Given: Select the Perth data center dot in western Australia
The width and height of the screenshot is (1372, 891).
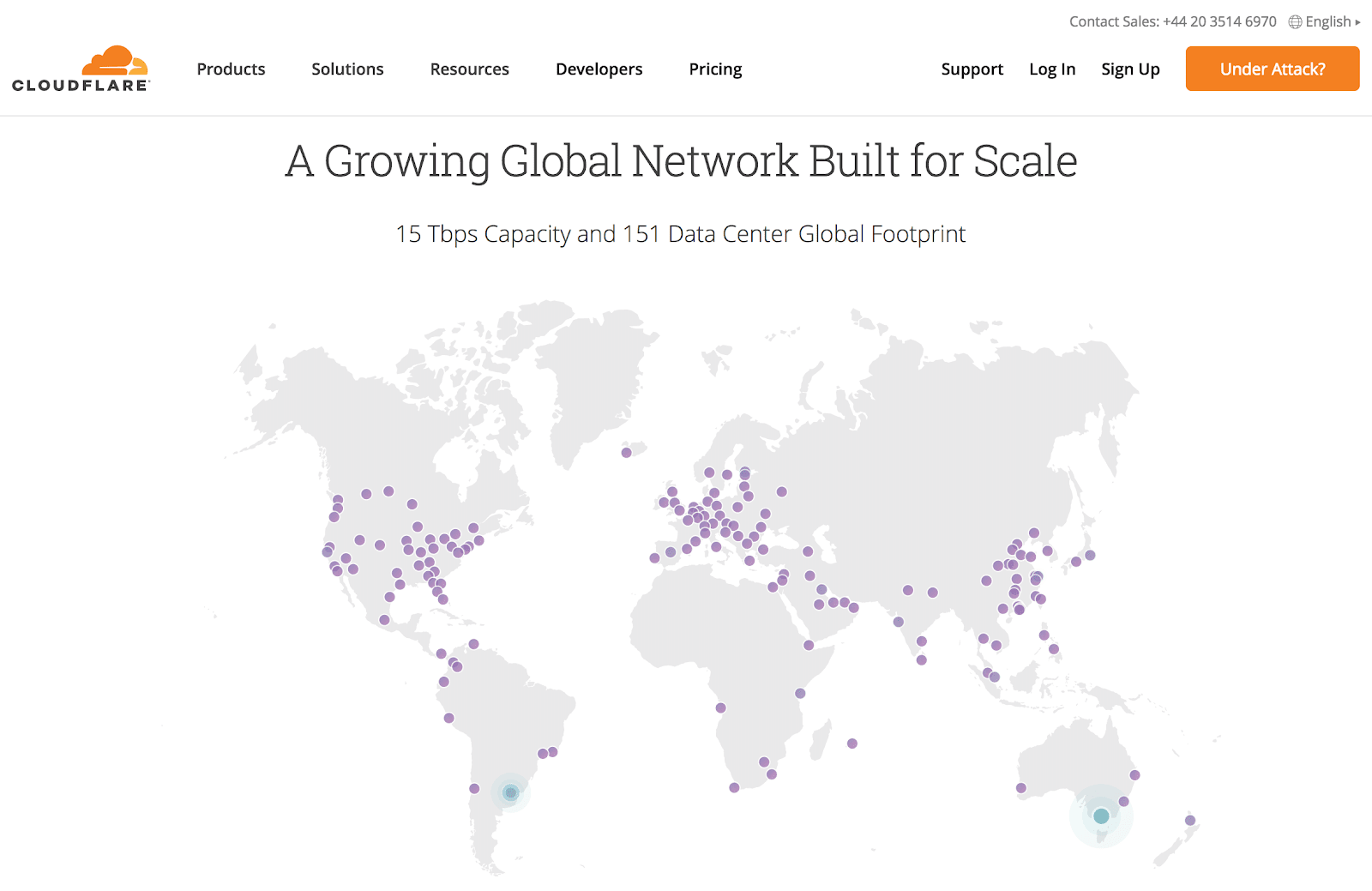Looking at the screenshot, I should pyautogui.click(x=1021, y=788).
